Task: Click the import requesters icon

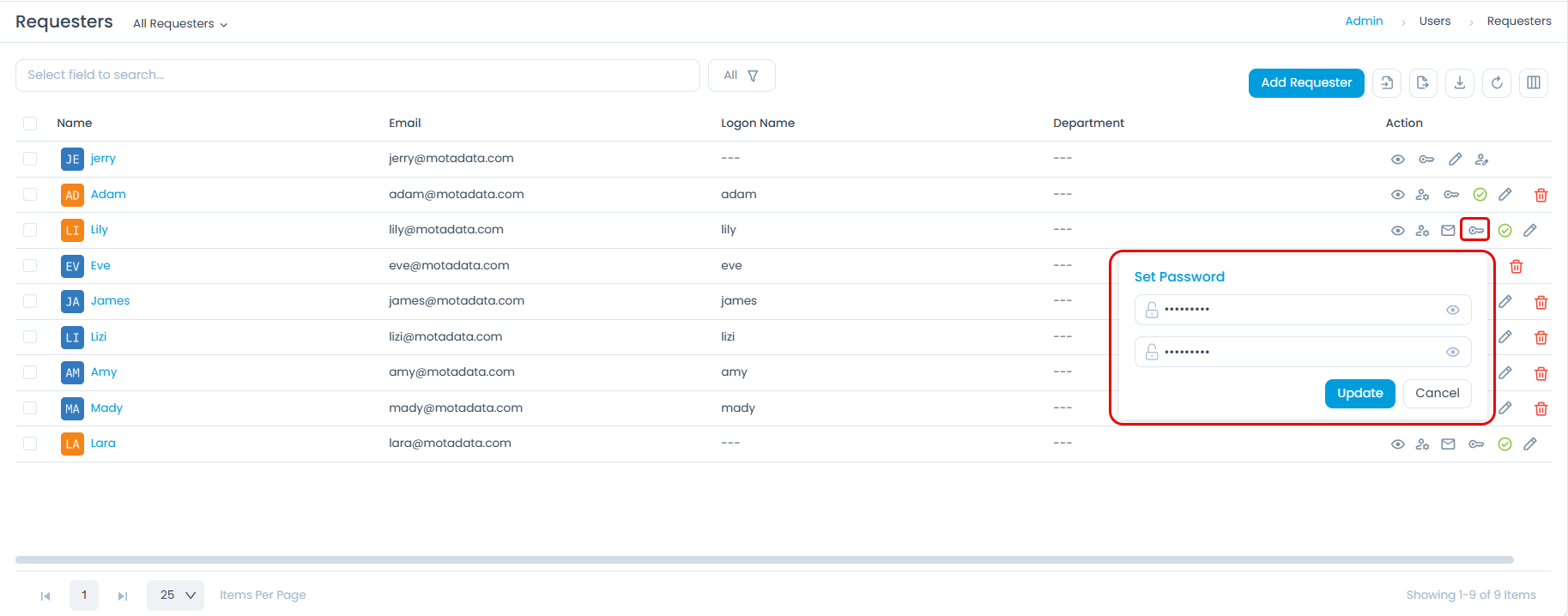Action: click(1387, 83)
